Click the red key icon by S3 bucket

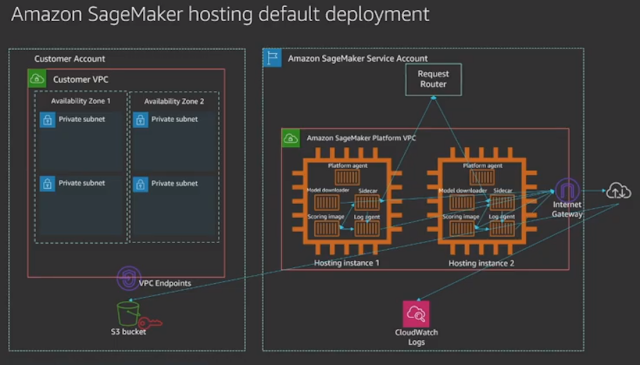[150, 323]
